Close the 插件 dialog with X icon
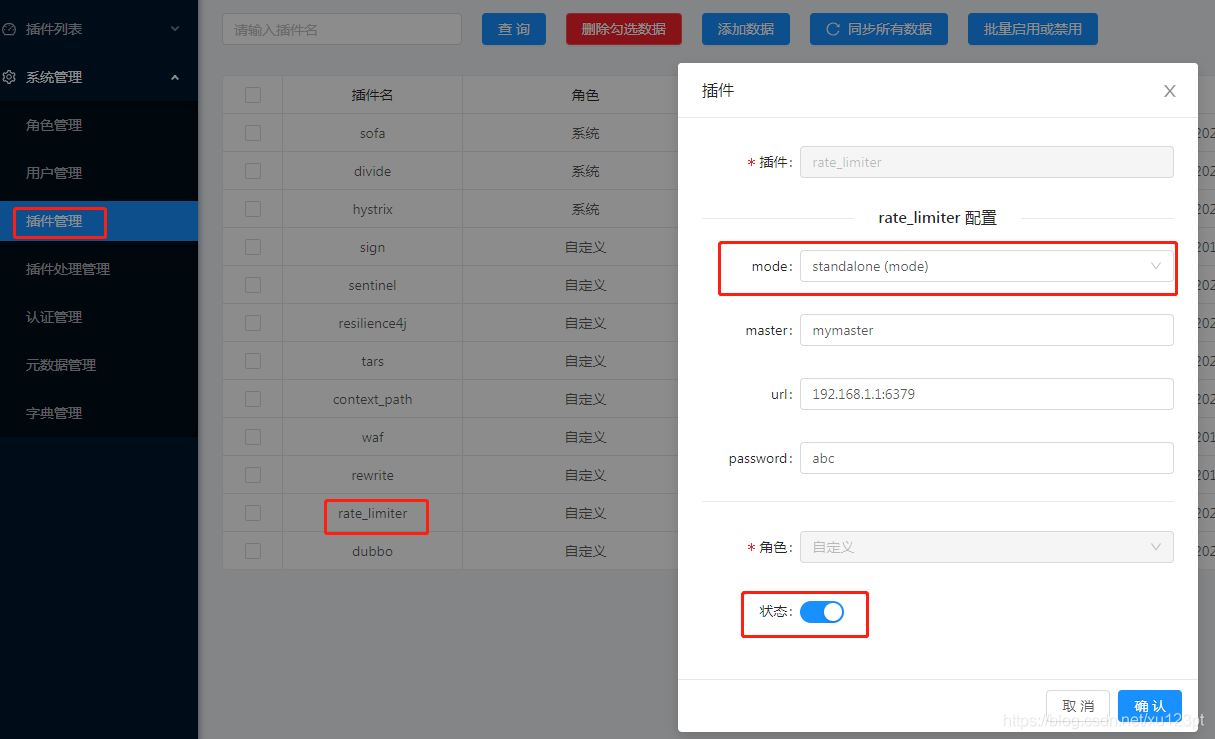 point(1170,91)
